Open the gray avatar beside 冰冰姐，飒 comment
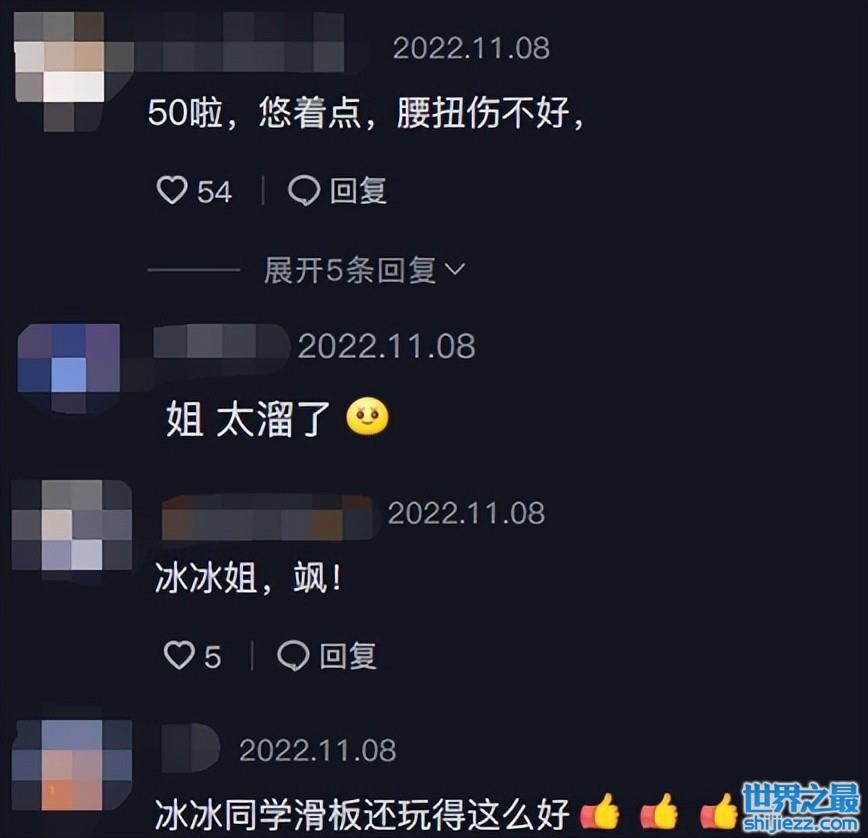The image size is (868, 838). 72,527
